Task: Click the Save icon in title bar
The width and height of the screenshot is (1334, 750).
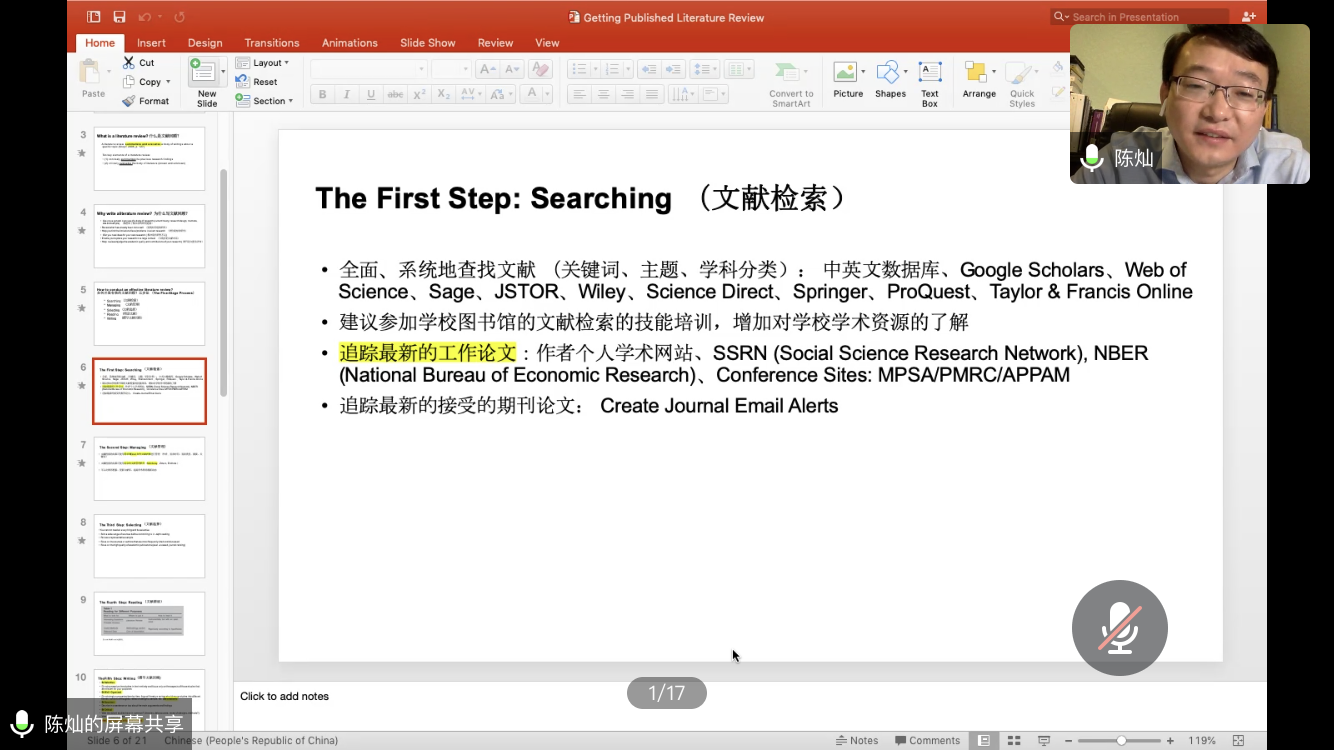Action: point(119,17)
